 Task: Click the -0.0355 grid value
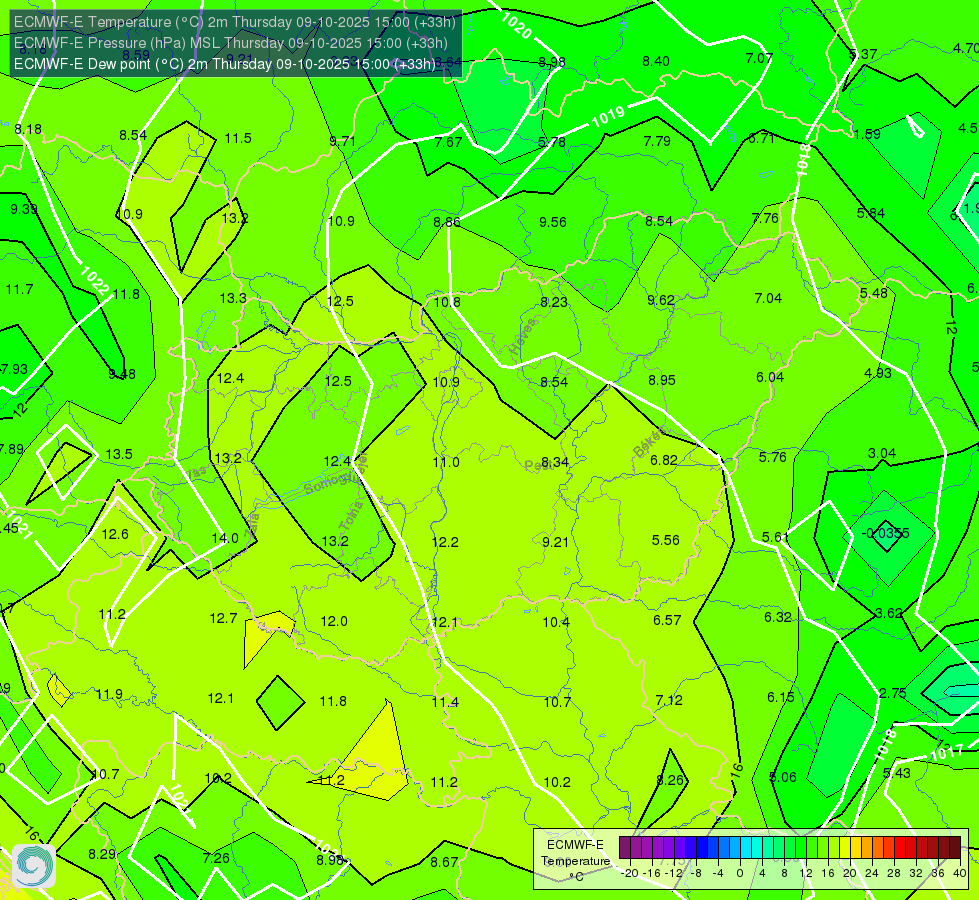pos(885,533)
